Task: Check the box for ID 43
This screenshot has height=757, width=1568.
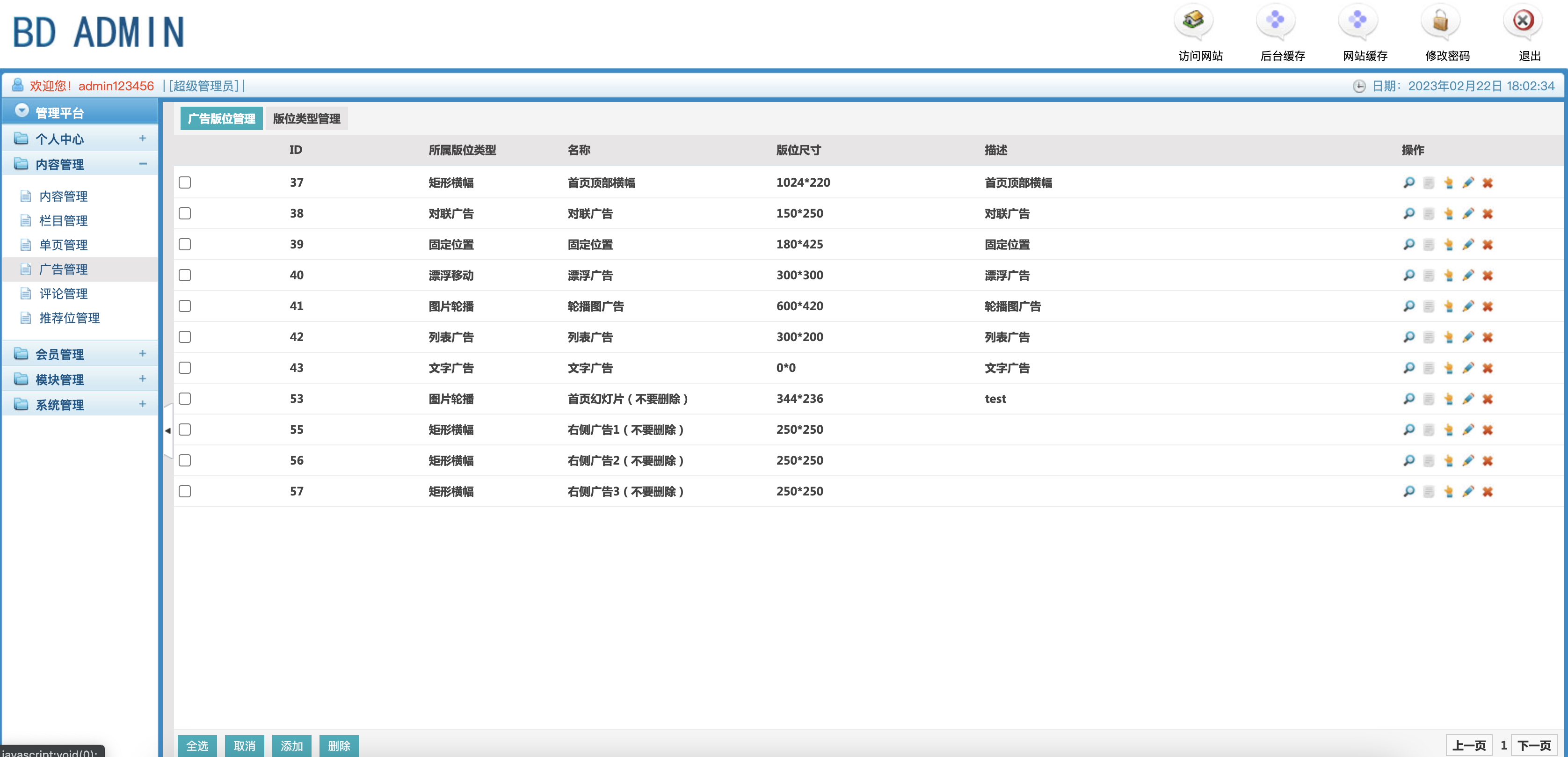Action: pos(185,368)
